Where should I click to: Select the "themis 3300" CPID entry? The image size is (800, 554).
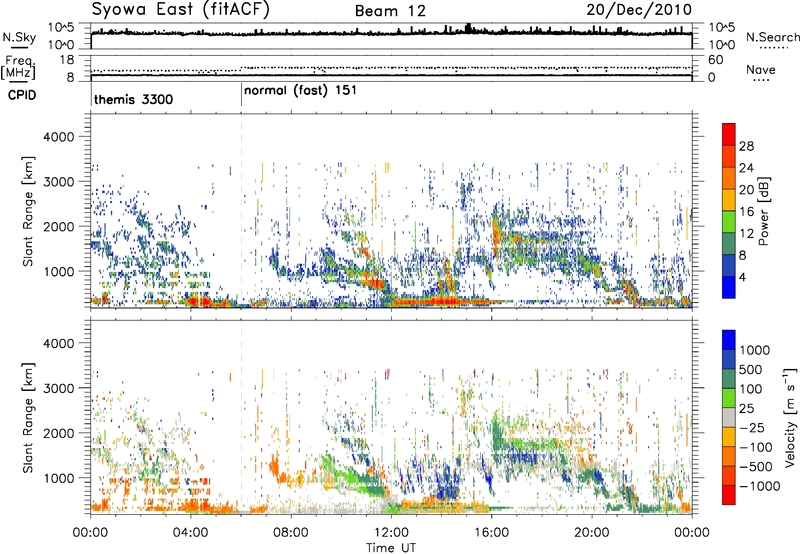[x=133, y=99]
